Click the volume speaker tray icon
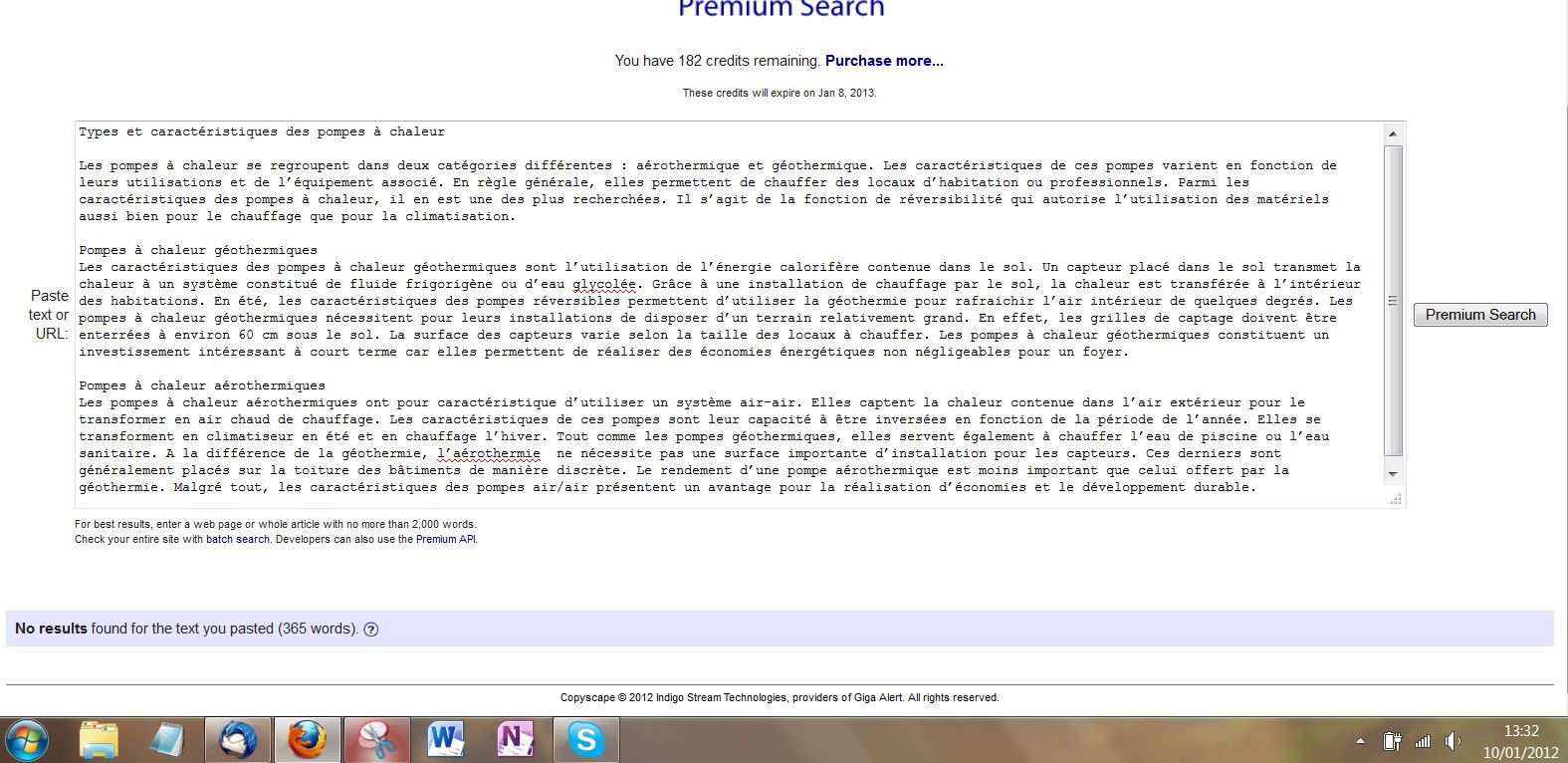This screenshot has width=1568, height=763. 1453,741
